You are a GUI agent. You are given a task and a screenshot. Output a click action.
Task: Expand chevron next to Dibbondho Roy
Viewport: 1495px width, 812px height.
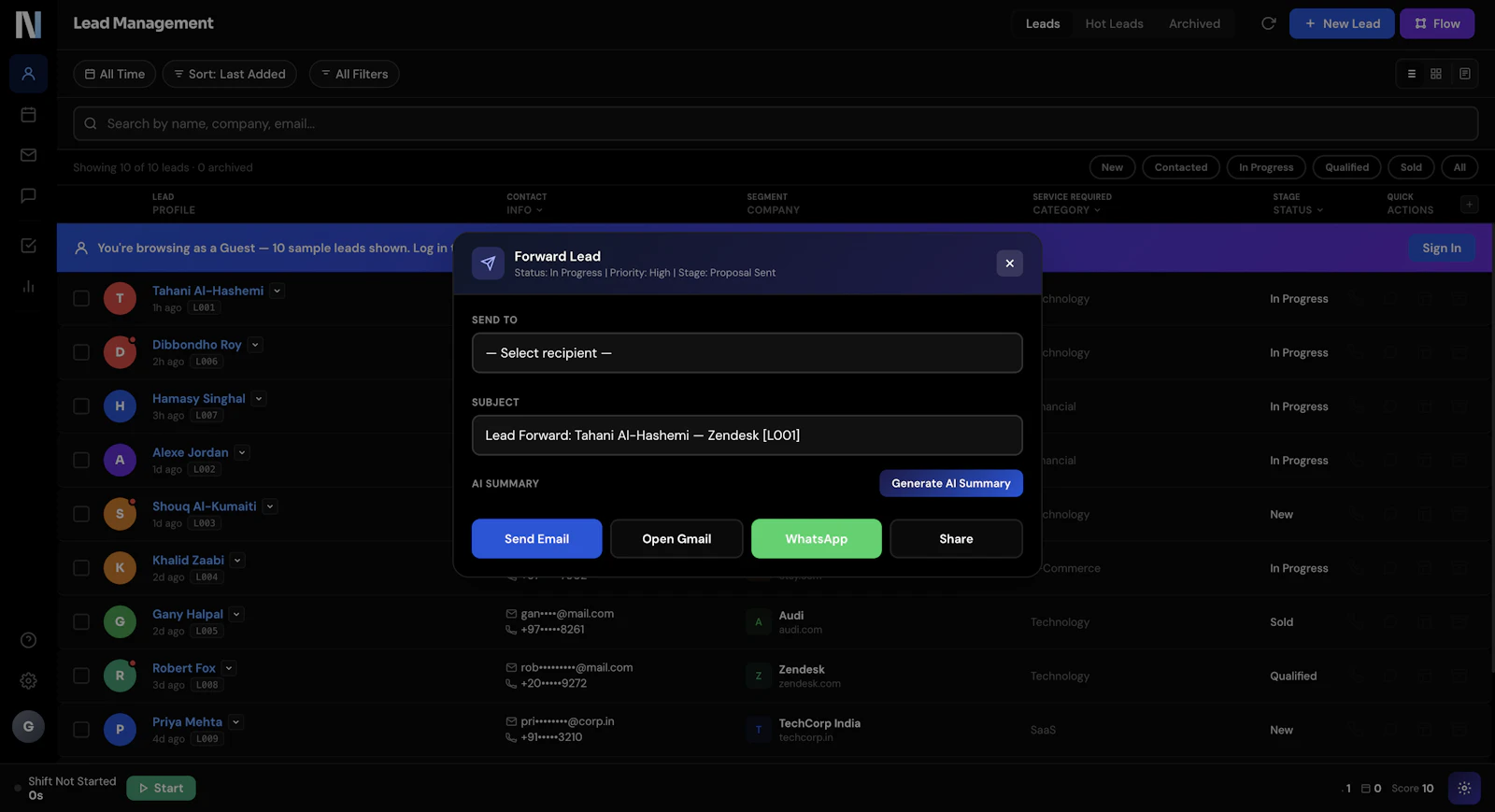point(255,345)
